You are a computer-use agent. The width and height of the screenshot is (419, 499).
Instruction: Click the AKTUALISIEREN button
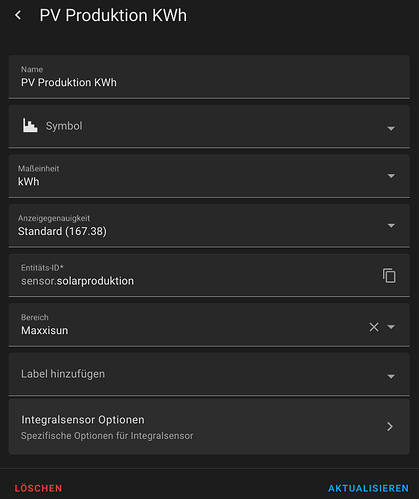coord(368,488)
